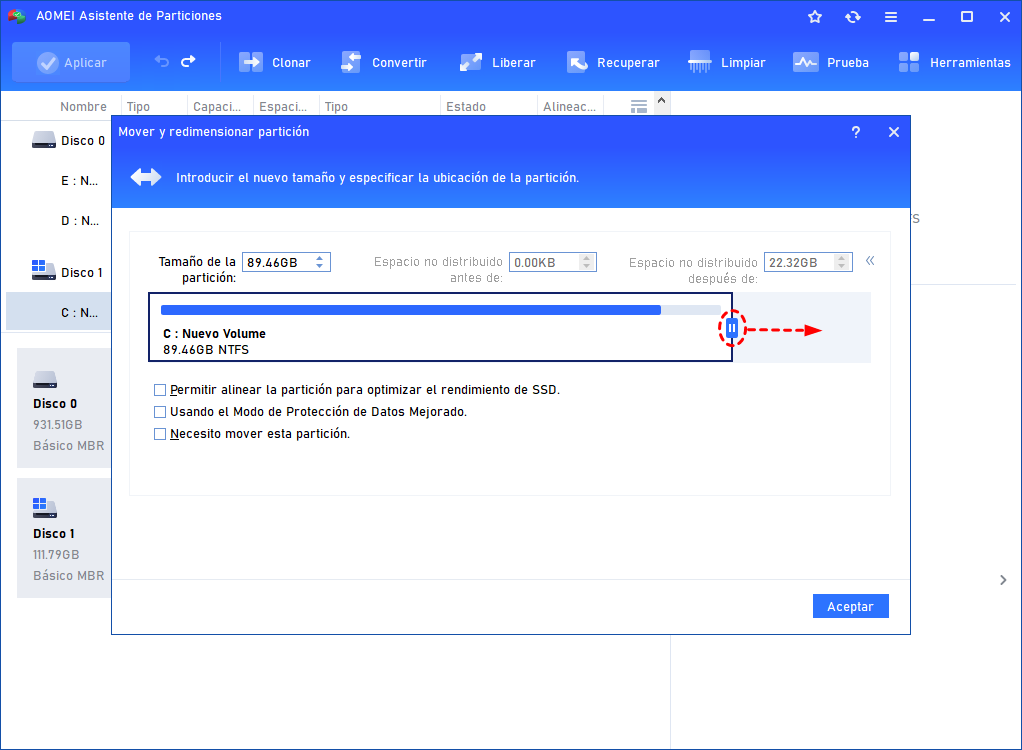Close the Mover y redimensionar partición dialog
Viewport: 1022px width, 750px height.
coord(894,132)
